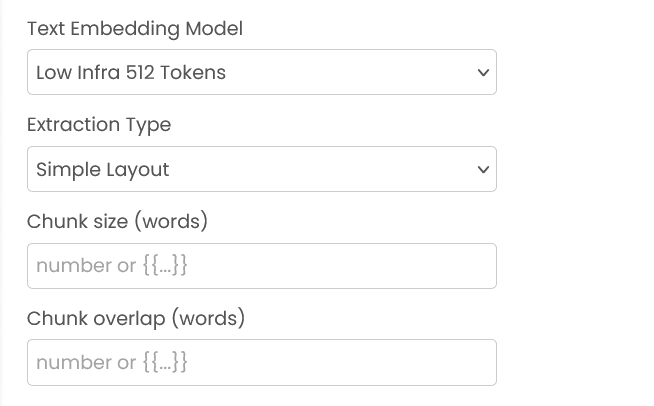Viewport: 654px width, 406px height.
Task: Click the 'Extraction Type' label
Action: pyautogui.click(x=98, y=125)
